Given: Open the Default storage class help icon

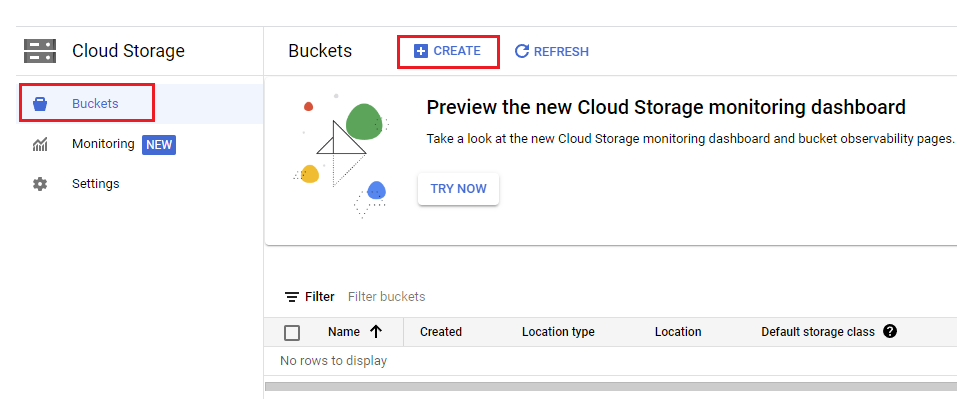Looking at the screenshot, I should [x=890, y=331].
